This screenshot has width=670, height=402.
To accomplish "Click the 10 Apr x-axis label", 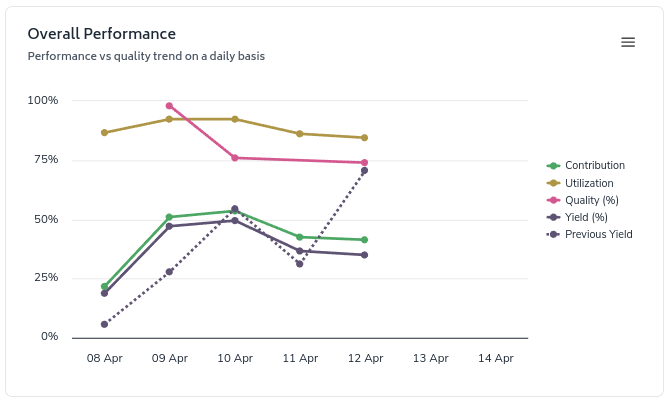I will (x=235, y=358).
